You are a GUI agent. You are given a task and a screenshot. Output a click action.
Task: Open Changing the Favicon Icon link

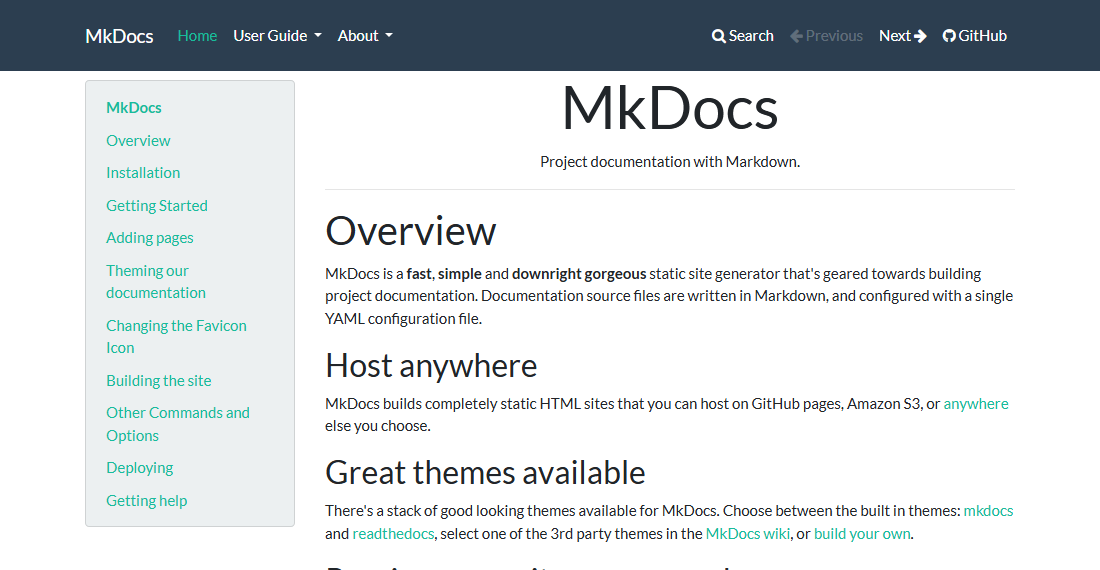tap(176, 337)
